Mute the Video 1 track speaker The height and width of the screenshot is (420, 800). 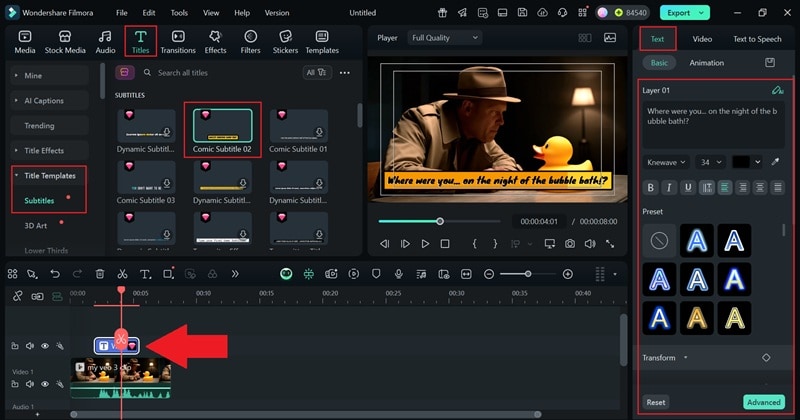[x=30, y=384]
